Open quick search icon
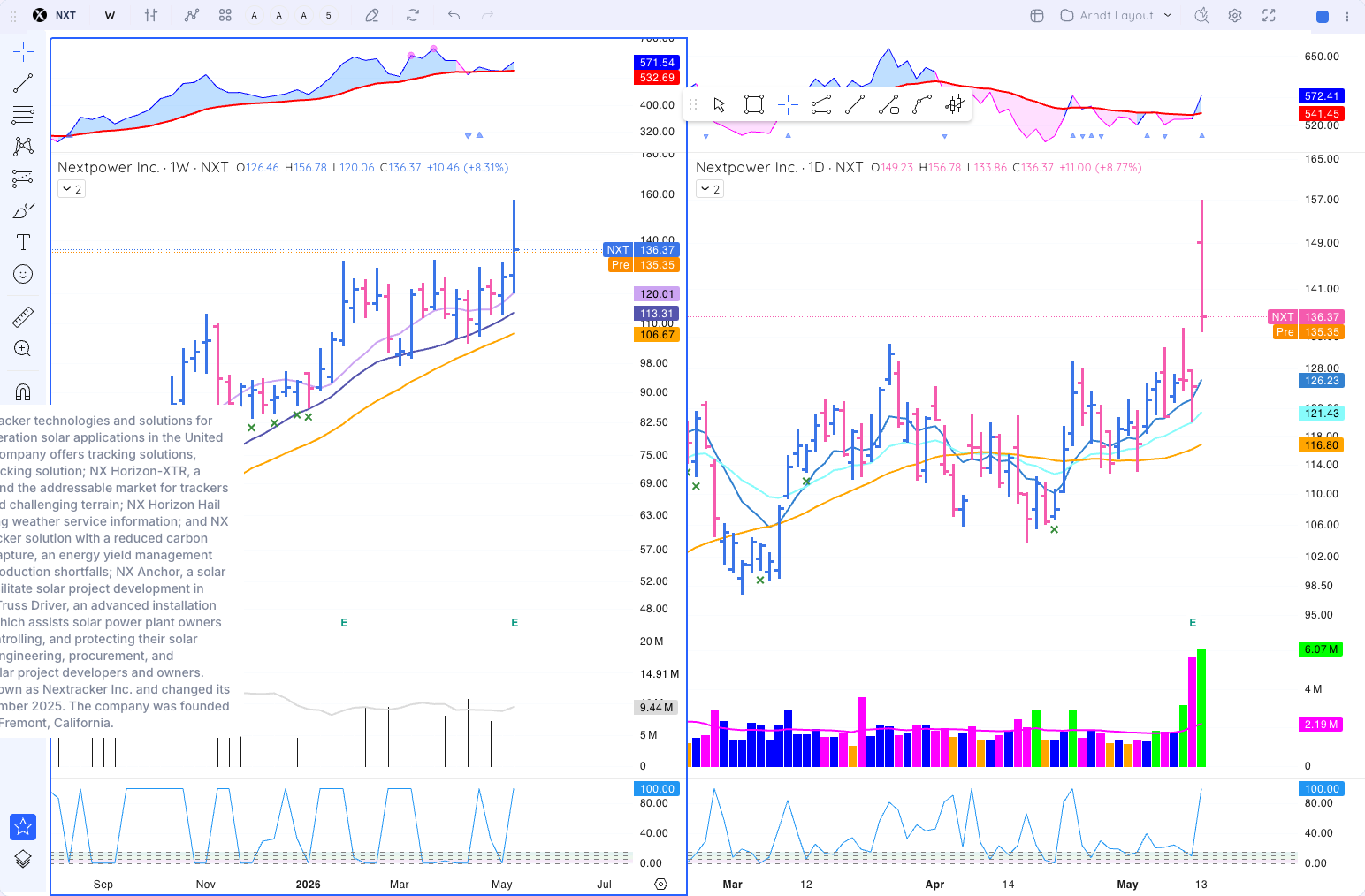This screenshot has height=896, width=1365. click(x=1201, y=15)
